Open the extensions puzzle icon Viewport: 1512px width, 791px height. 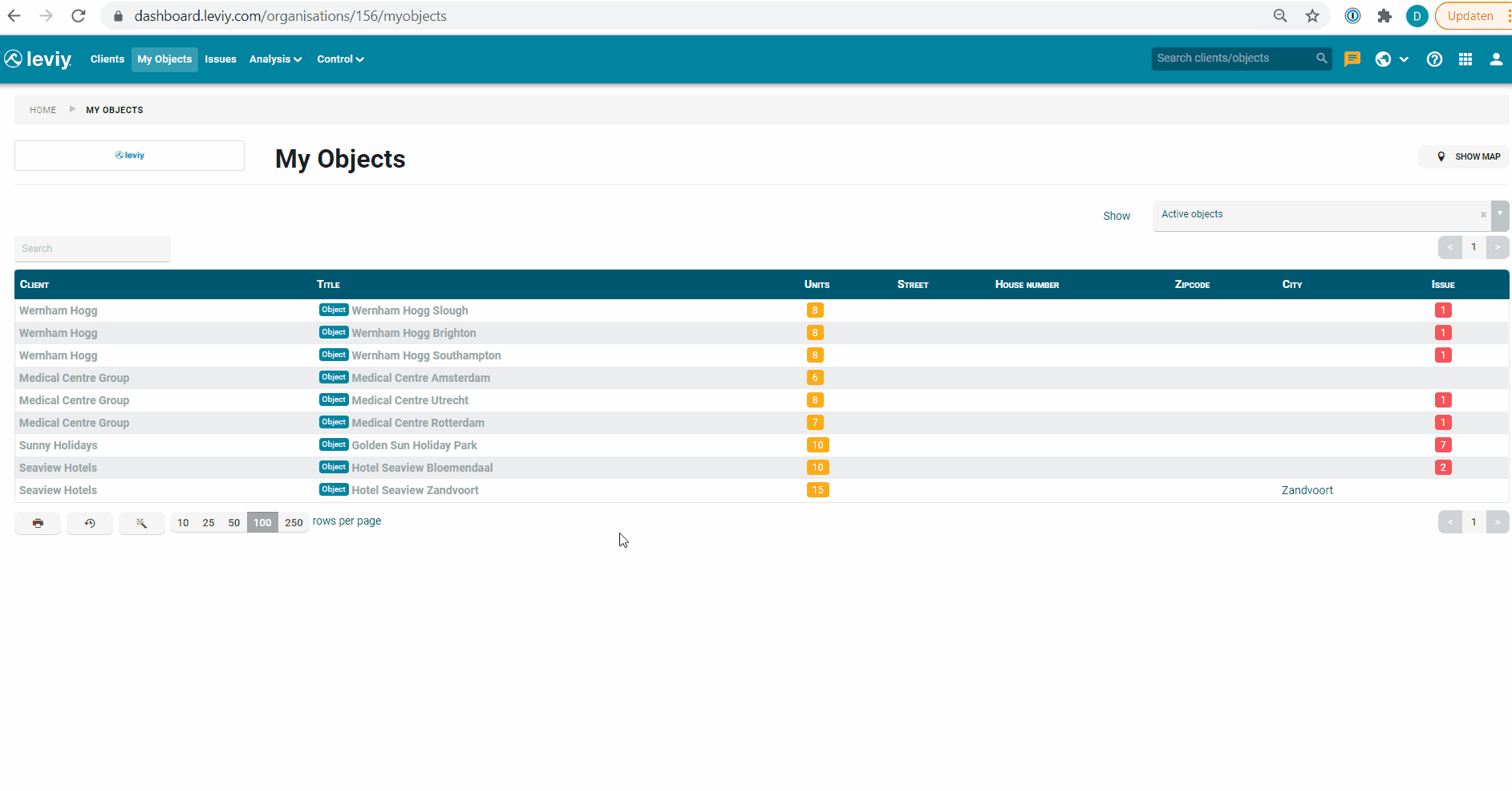tap(1384, 16)
